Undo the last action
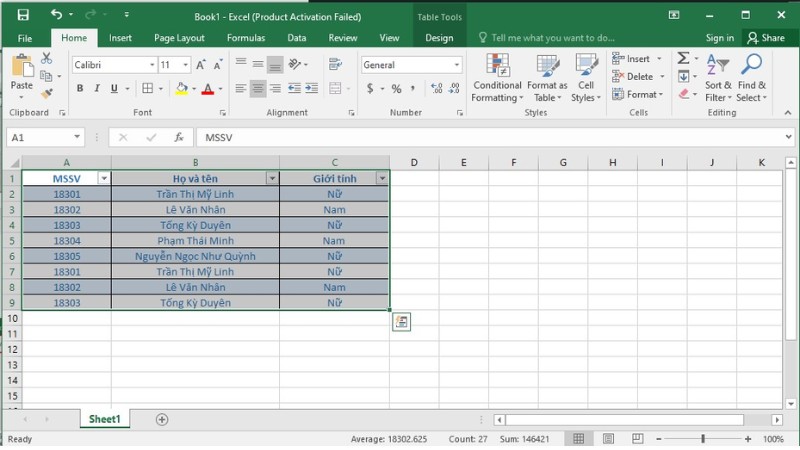Viewport: 800px width, 450px height. pos(56,15)
